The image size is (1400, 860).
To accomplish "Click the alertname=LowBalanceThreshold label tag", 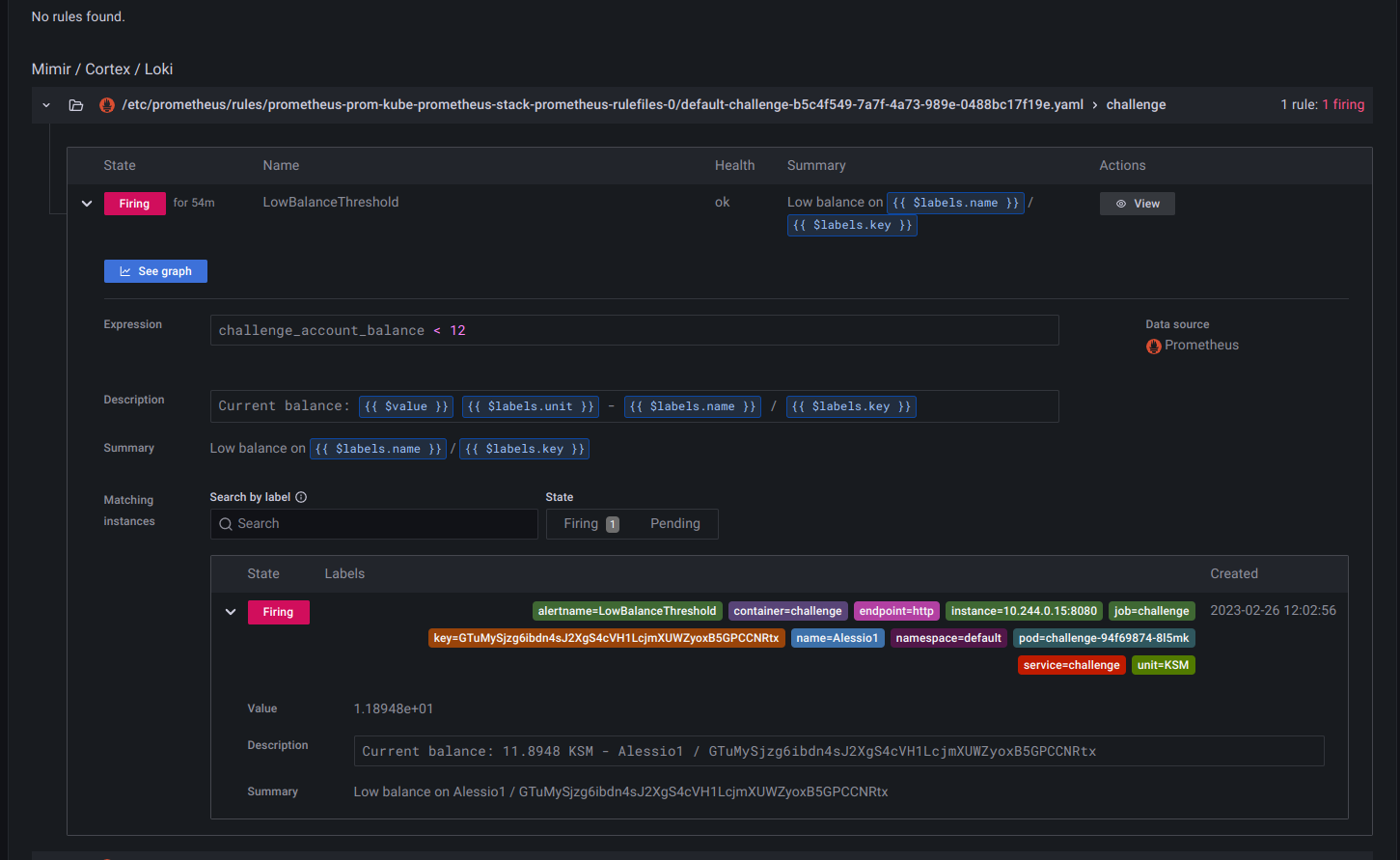I will click(x=627, y=611).
